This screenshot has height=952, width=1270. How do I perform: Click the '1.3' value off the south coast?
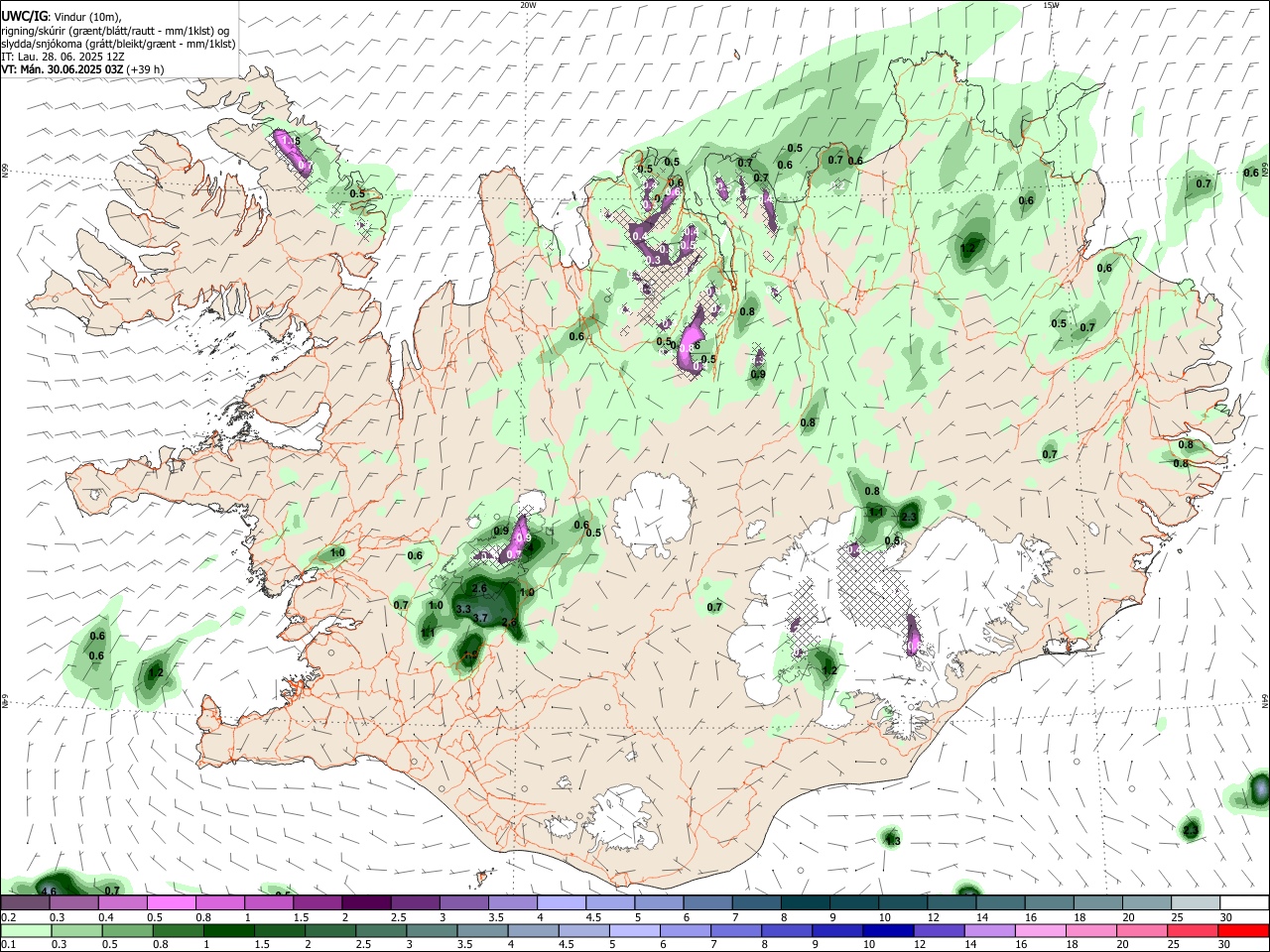892,841
